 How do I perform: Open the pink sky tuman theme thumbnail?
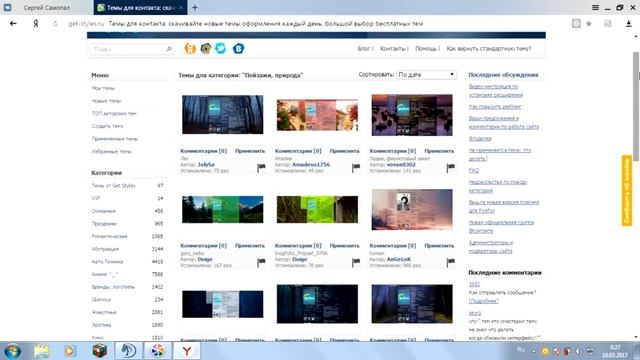pos(412,209)
